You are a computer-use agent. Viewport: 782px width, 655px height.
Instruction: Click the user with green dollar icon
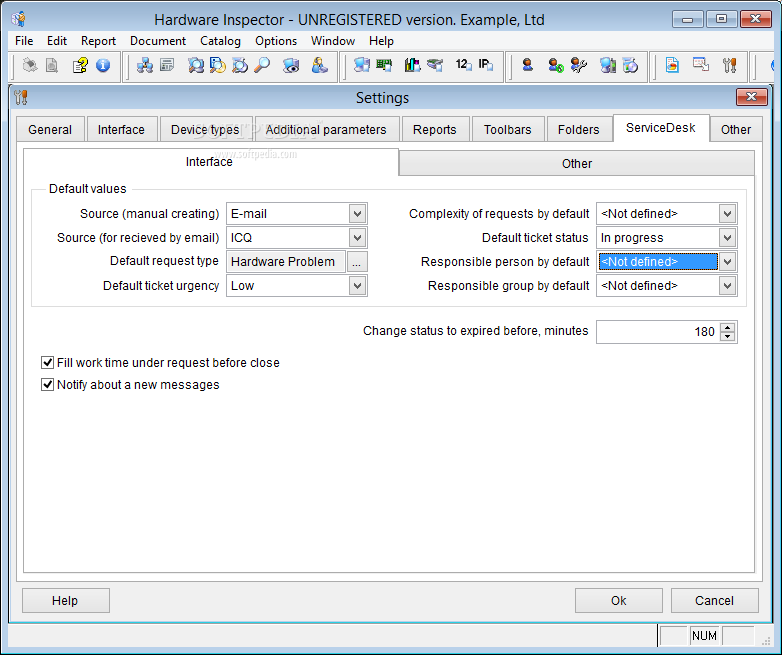point(556,65)
